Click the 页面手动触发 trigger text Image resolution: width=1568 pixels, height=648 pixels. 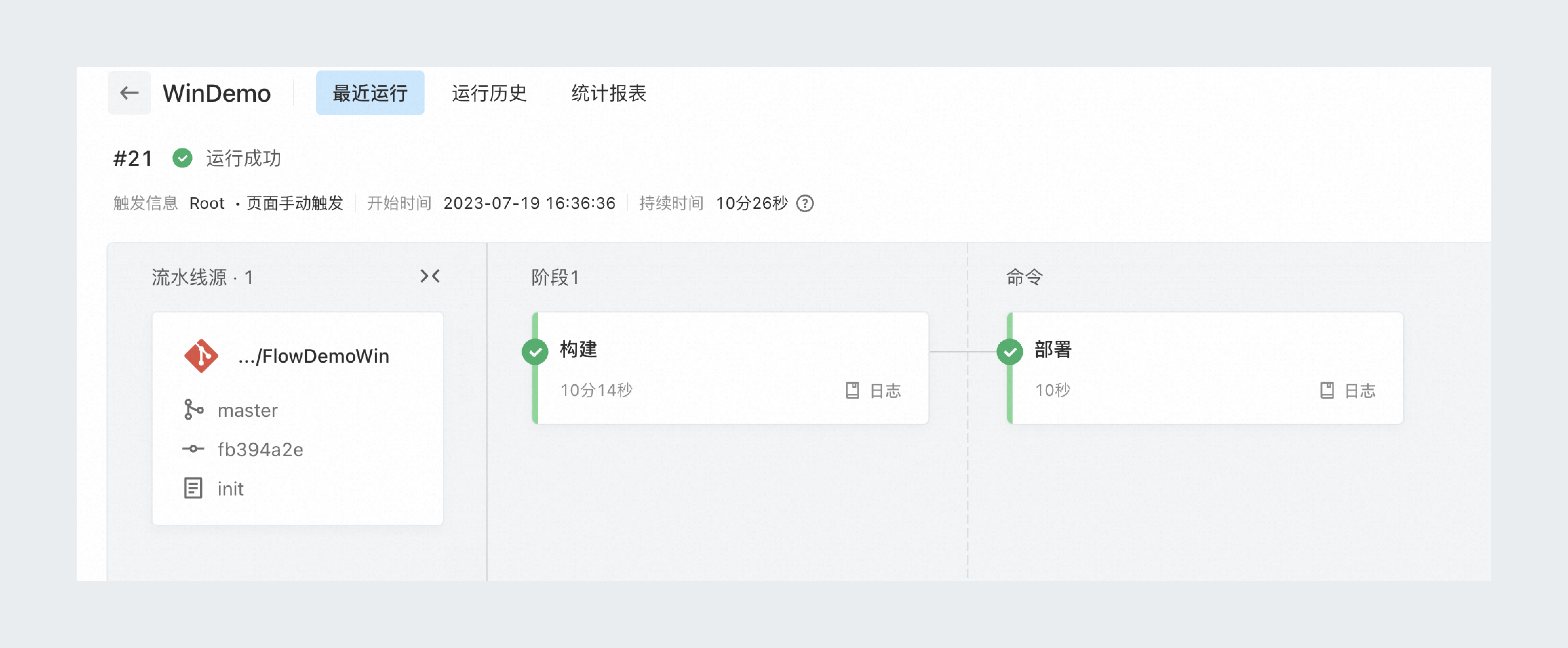[x=295, y=203]
